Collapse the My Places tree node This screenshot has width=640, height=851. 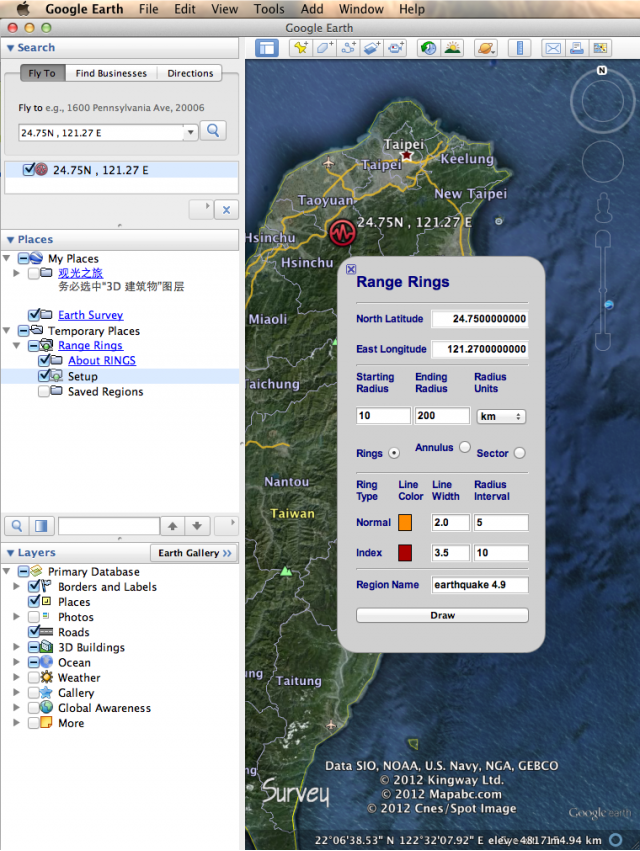(x=7, y=258)
